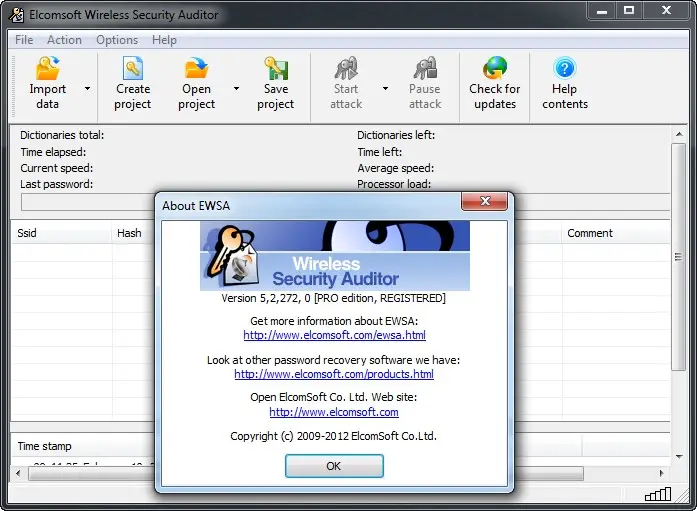Click the 'Get more information about EWSA:' text
697x511 pixels.
334,321
